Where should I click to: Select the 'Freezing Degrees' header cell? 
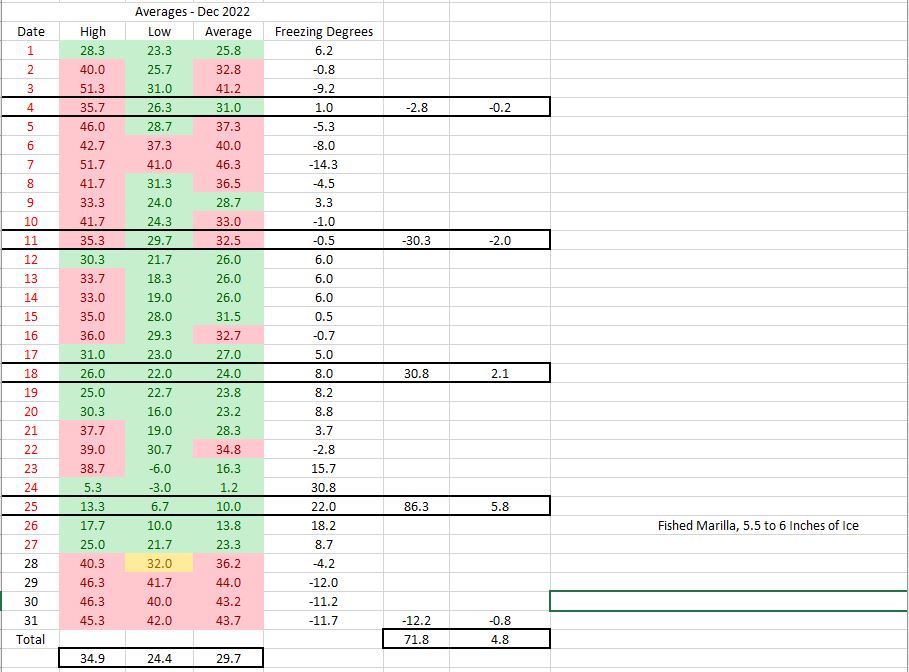pyautogui.click(x=323, y=31)
